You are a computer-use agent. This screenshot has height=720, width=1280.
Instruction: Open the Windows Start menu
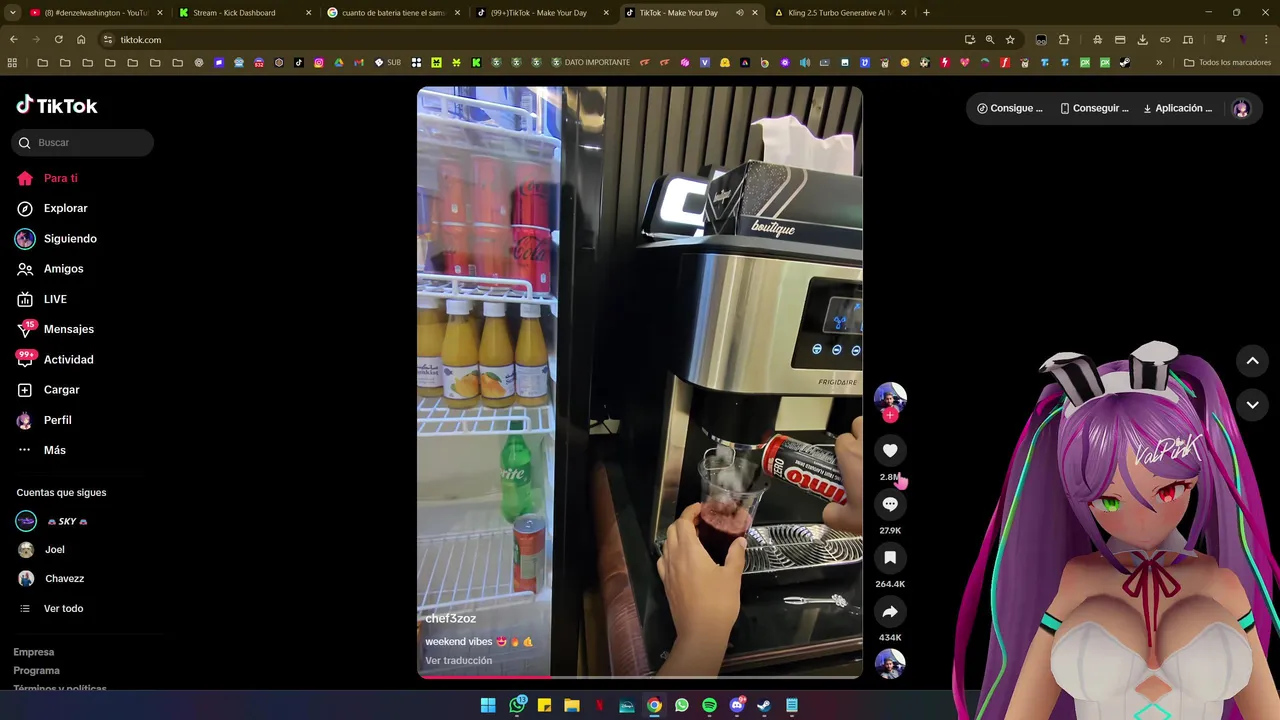tap(488, 705)
